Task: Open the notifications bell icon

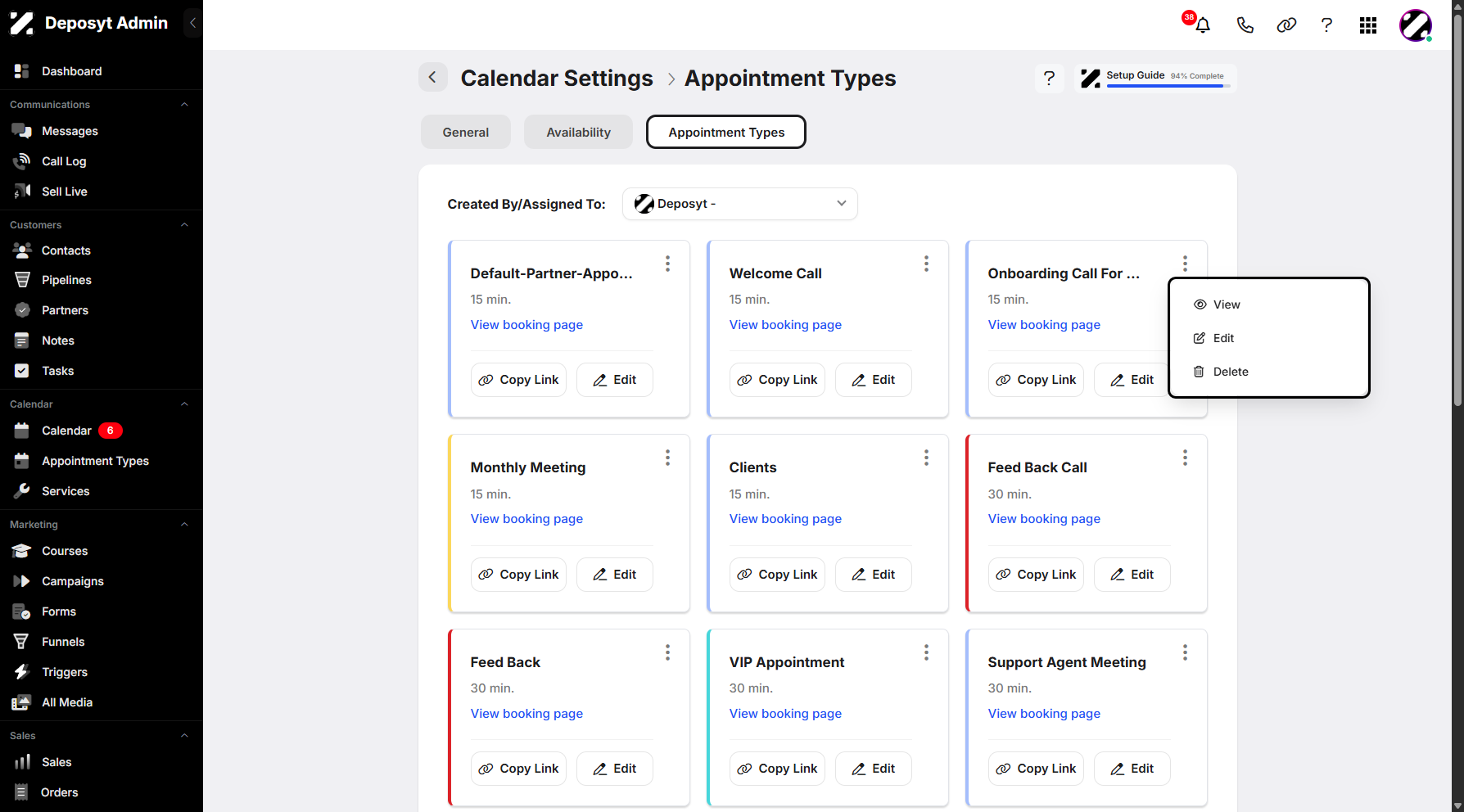Action: tap(1202, 25)
